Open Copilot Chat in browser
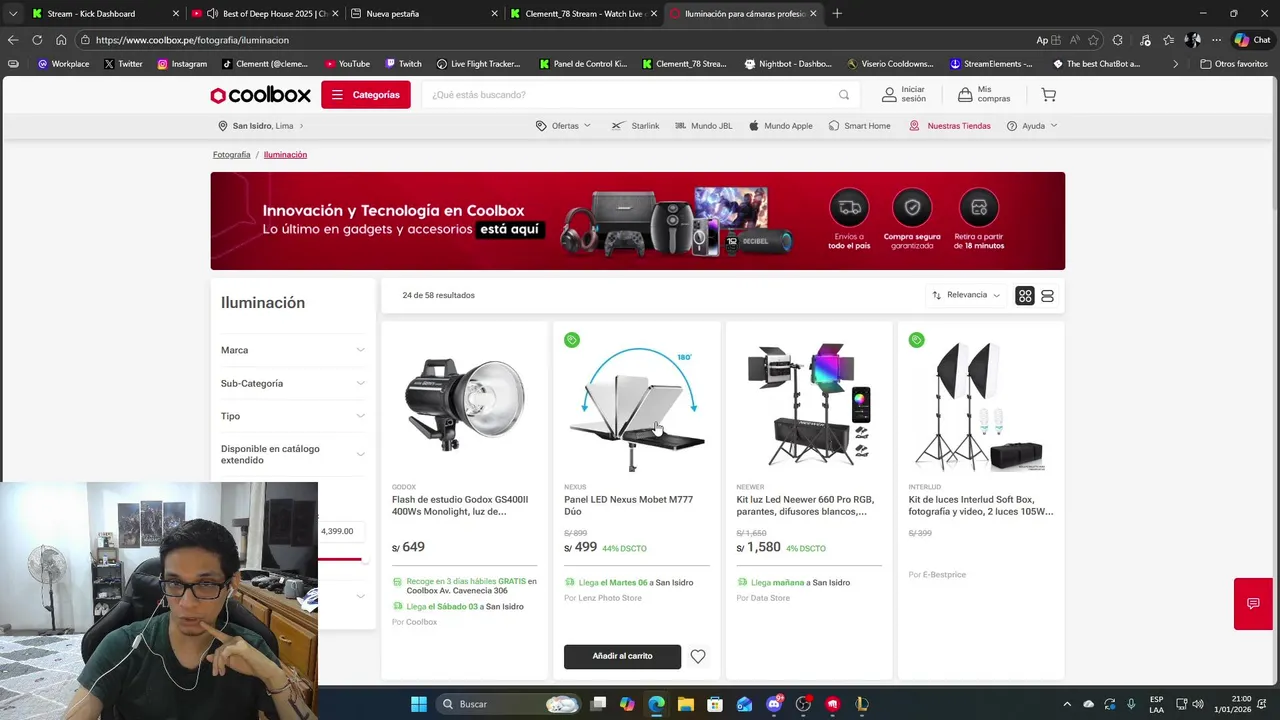This screenshot has width=1280, height=720. [1252, 40]
